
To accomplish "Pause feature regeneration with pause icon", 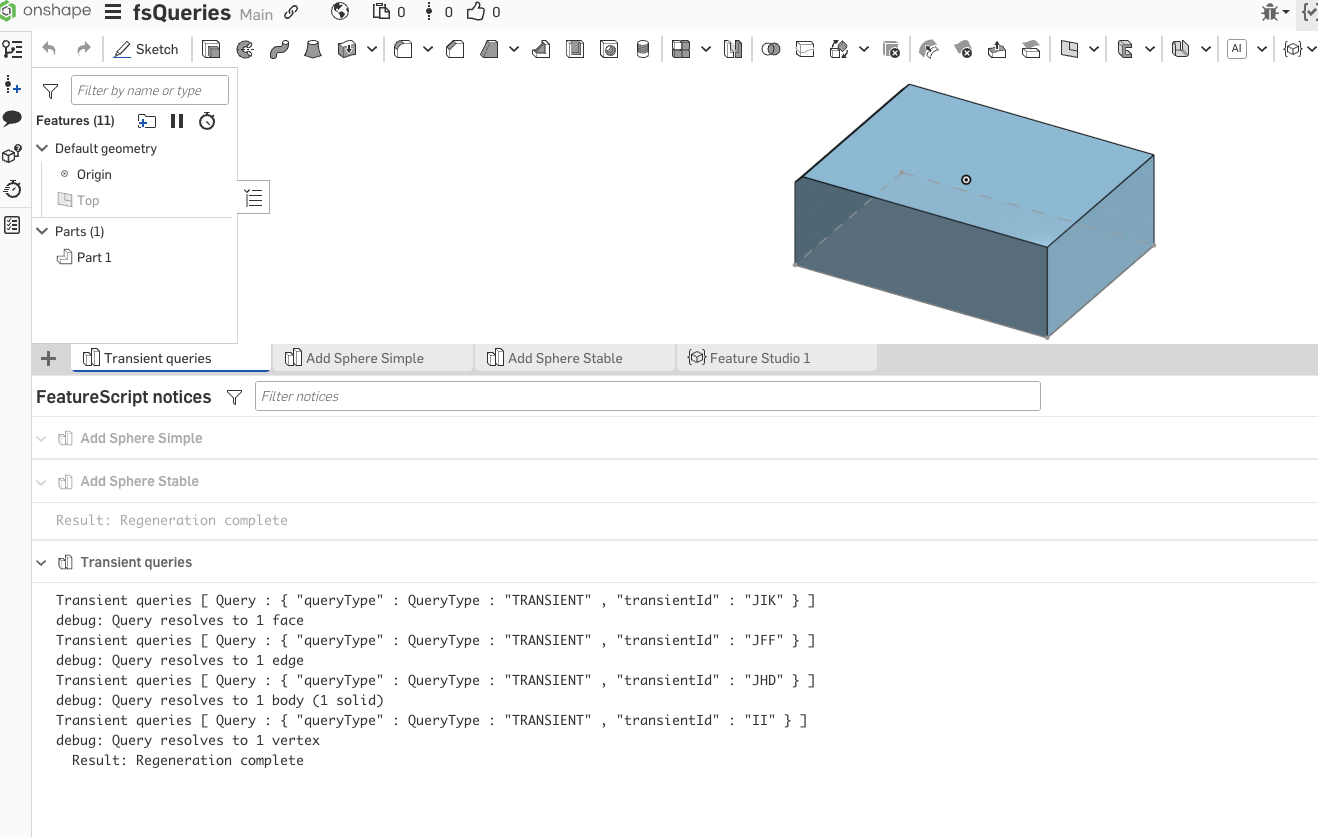I will click(177, 121).
